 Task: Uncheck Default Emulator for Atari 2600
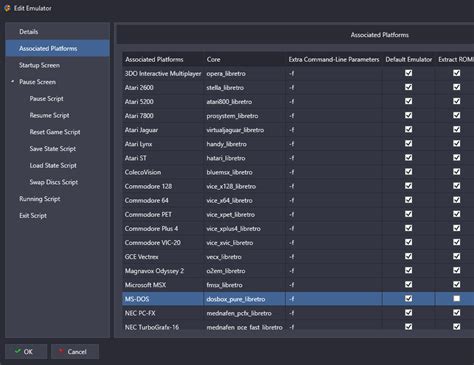pyautogui.click(x=408, y=87)
